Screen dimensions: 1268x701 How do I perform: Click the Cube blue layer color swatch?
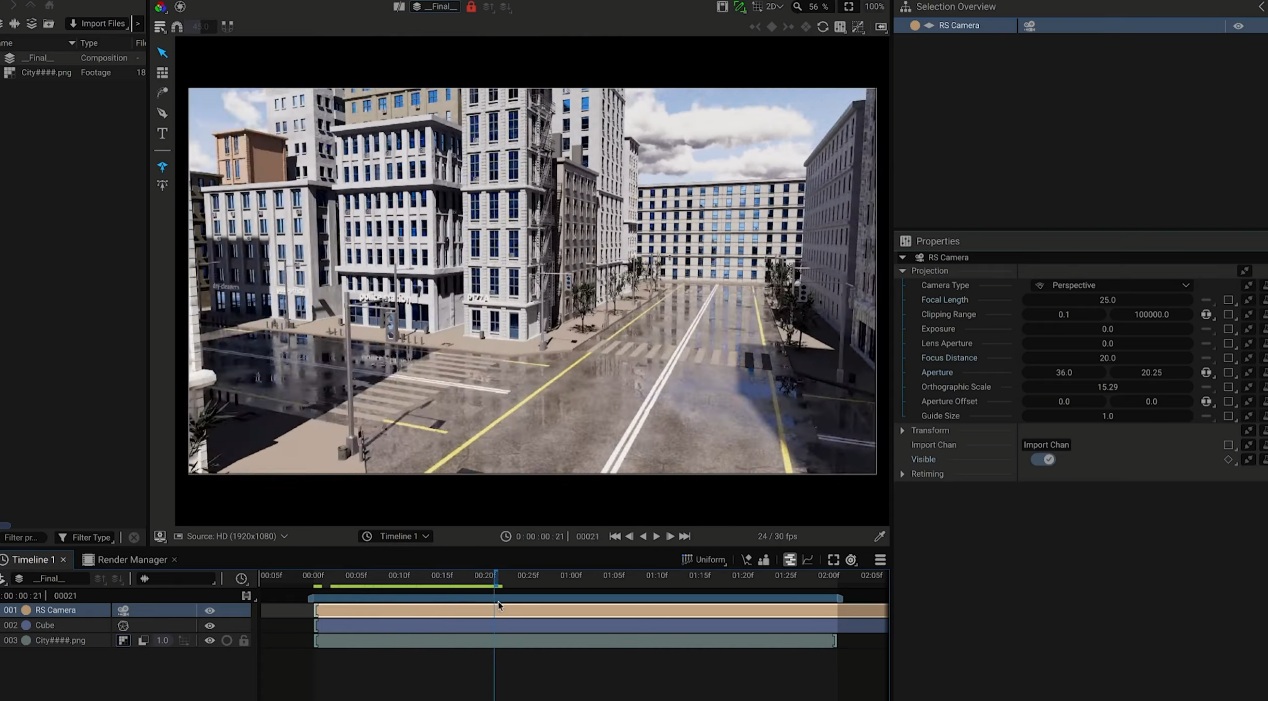(26, 626)
